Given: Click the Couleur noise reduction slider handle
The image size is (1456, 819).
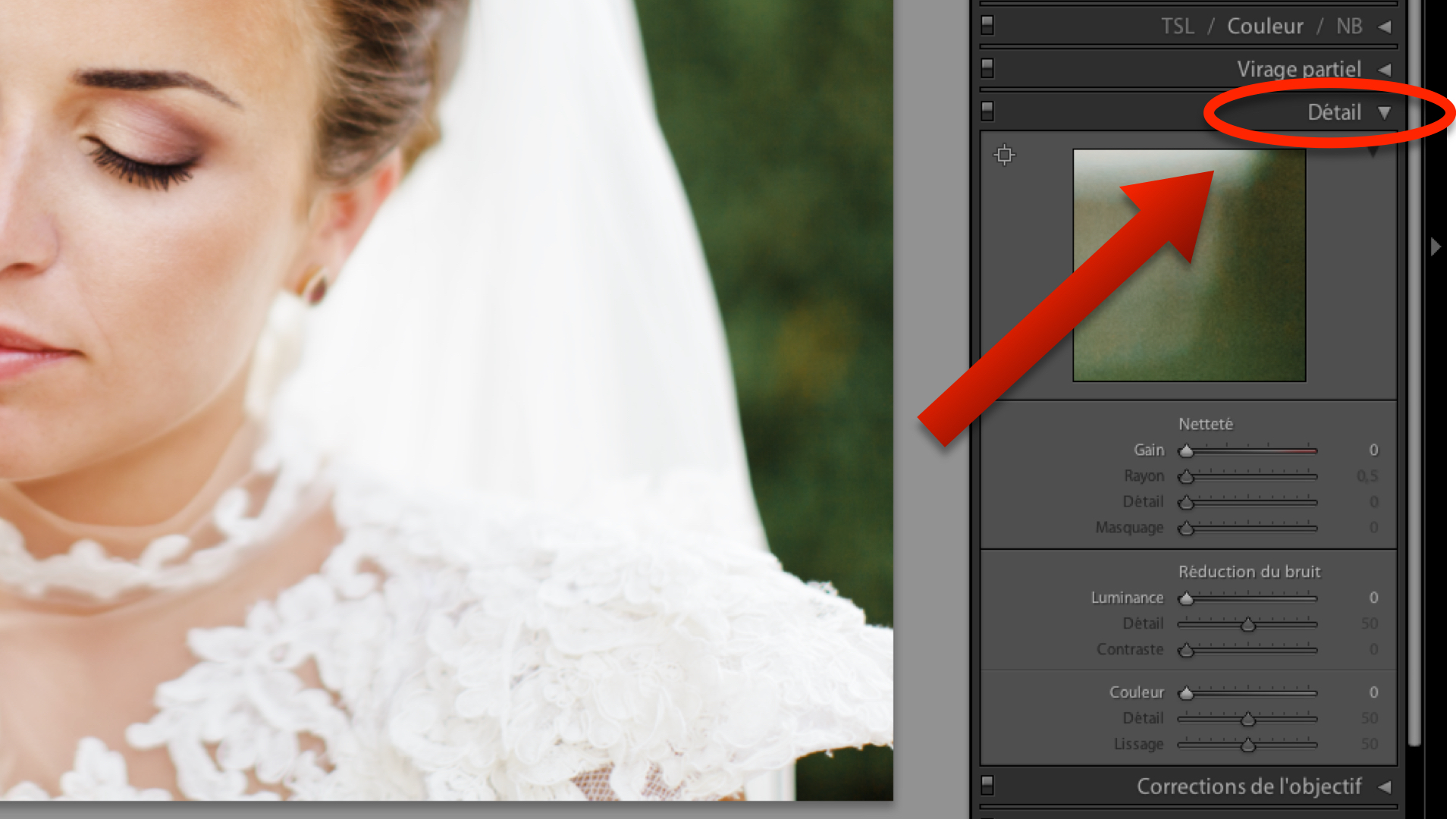Looking at the screenshot, I should click(x=1186, y=693).
